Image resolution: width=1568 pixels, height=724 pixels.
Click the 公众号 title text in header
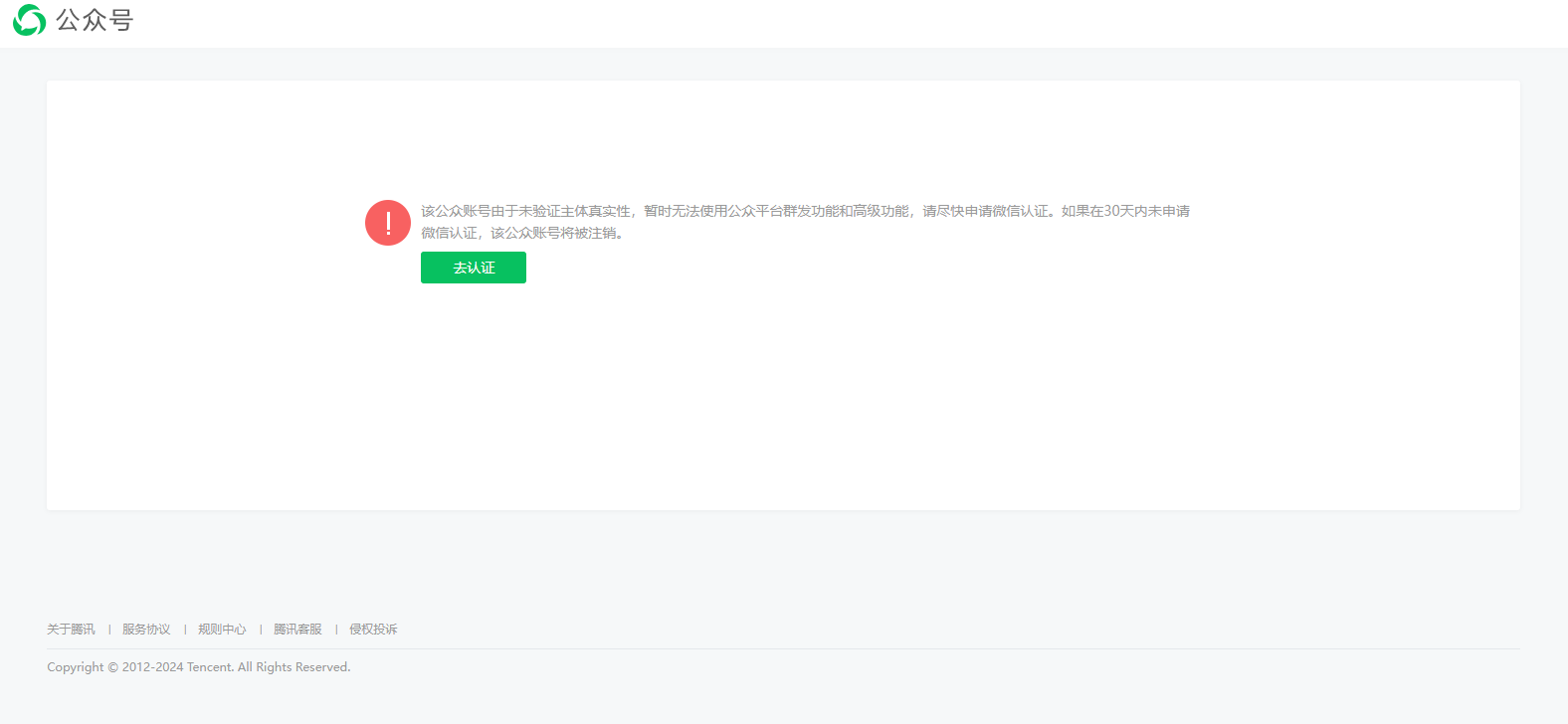point(95,20)
